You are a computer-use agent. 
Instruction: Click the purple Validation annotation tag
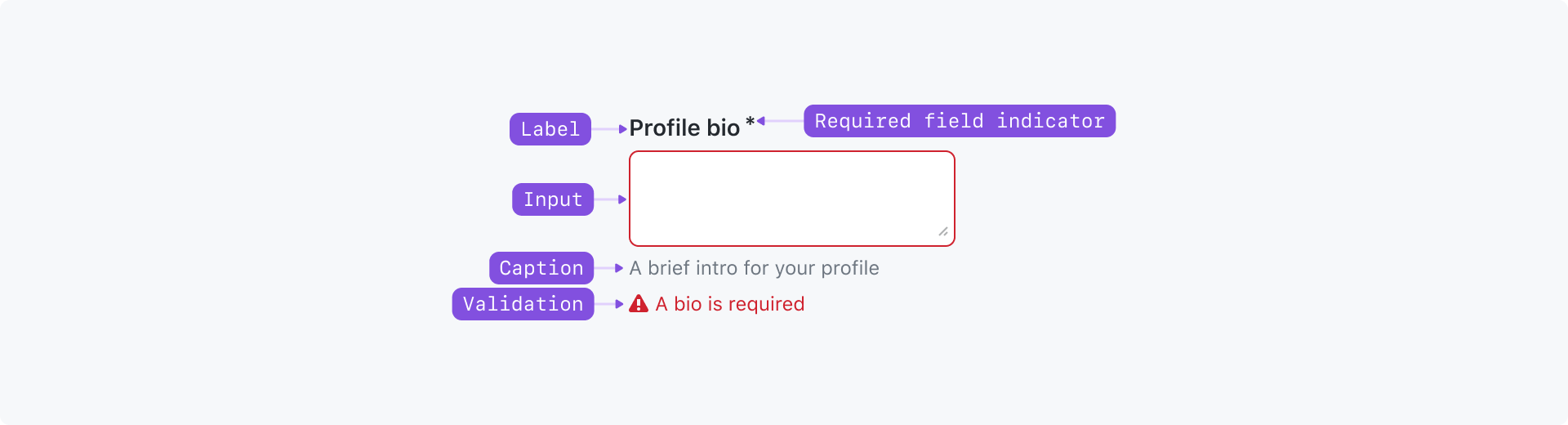pyautogui.click(x=523, y=304)
